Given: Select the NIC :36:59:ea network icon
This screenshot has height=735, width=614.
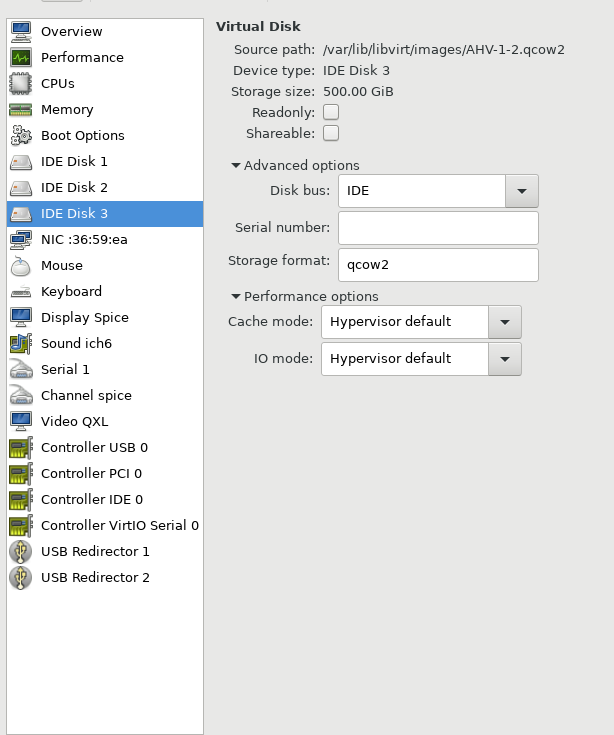Looking at the screenshot, I should click(x=21, y=240).
